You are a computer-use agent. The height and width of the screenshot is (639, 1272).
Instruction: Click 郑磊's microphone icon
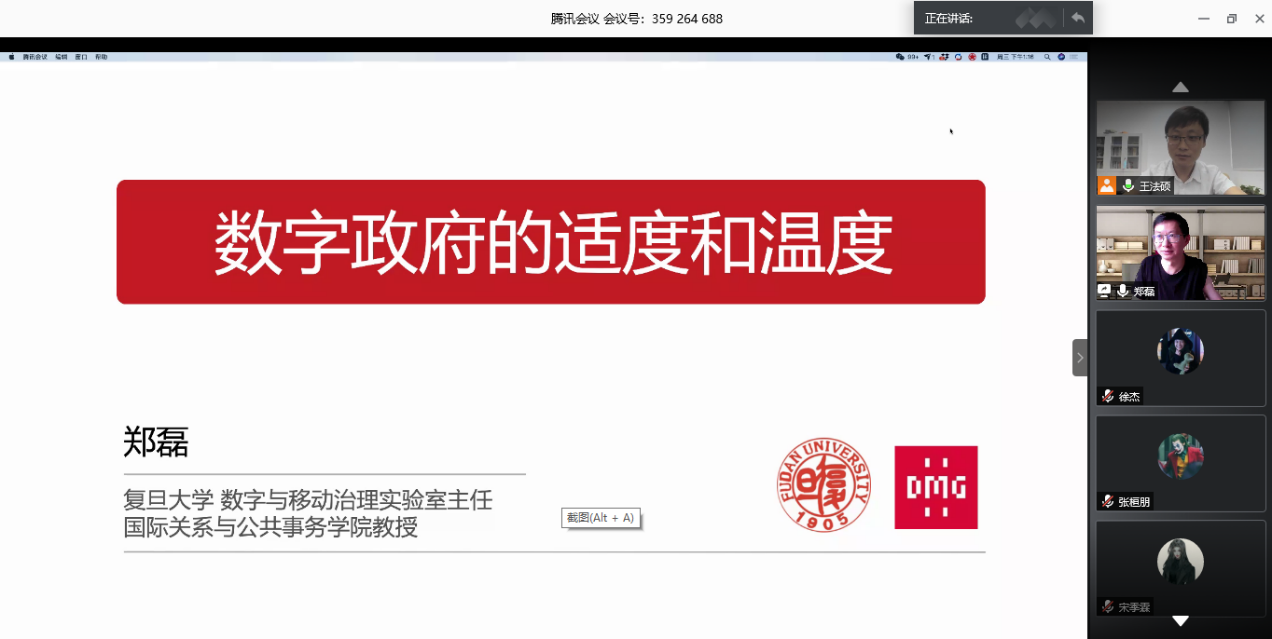coord(1123,291)
